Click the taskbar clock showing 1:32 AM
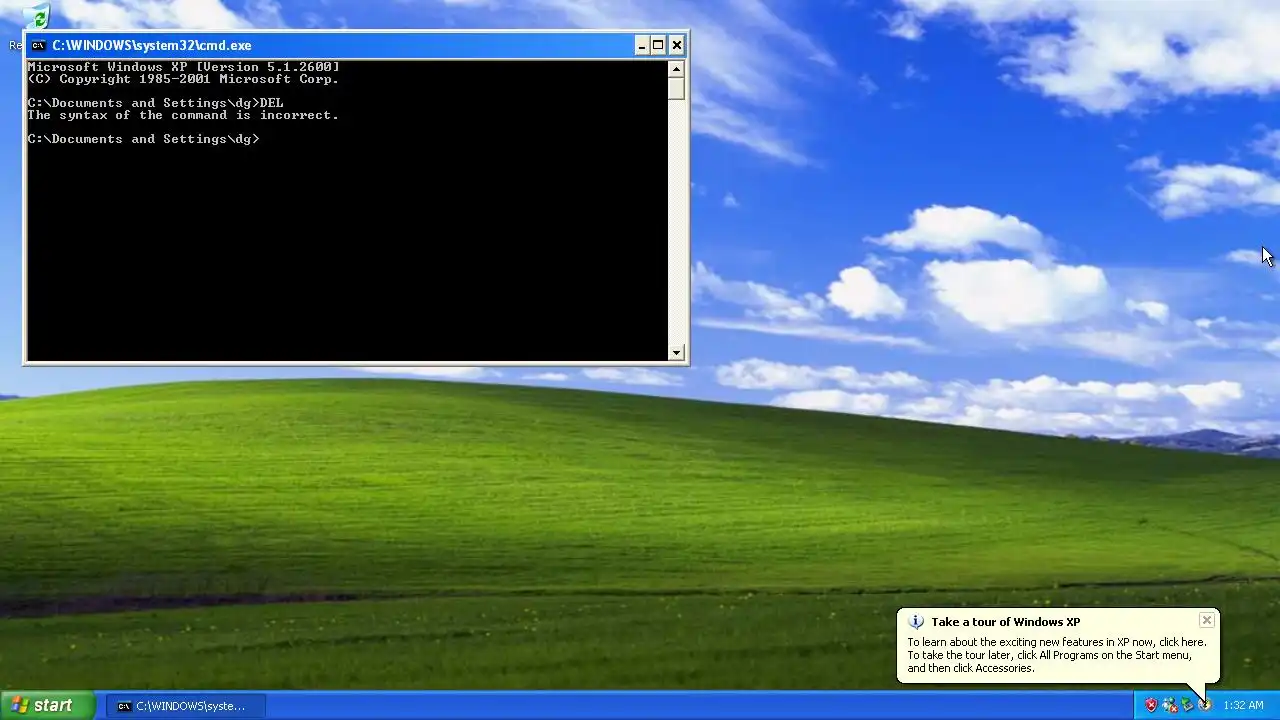1280x720 pixels. point(1243,705)
